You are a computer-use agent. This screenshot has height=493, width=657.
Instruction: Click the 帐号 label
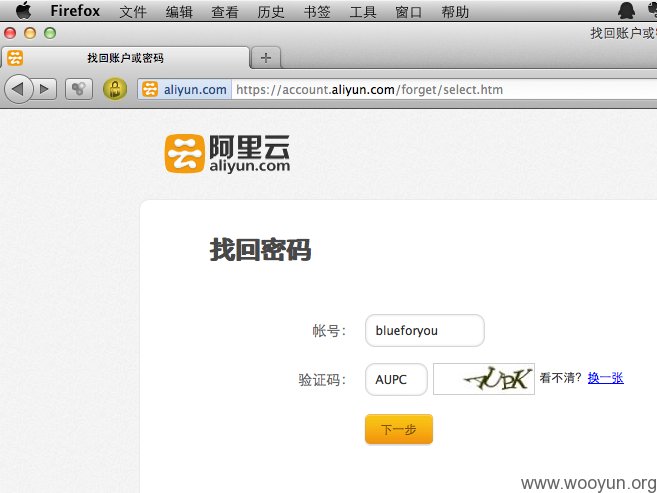[x=328, y=331]
